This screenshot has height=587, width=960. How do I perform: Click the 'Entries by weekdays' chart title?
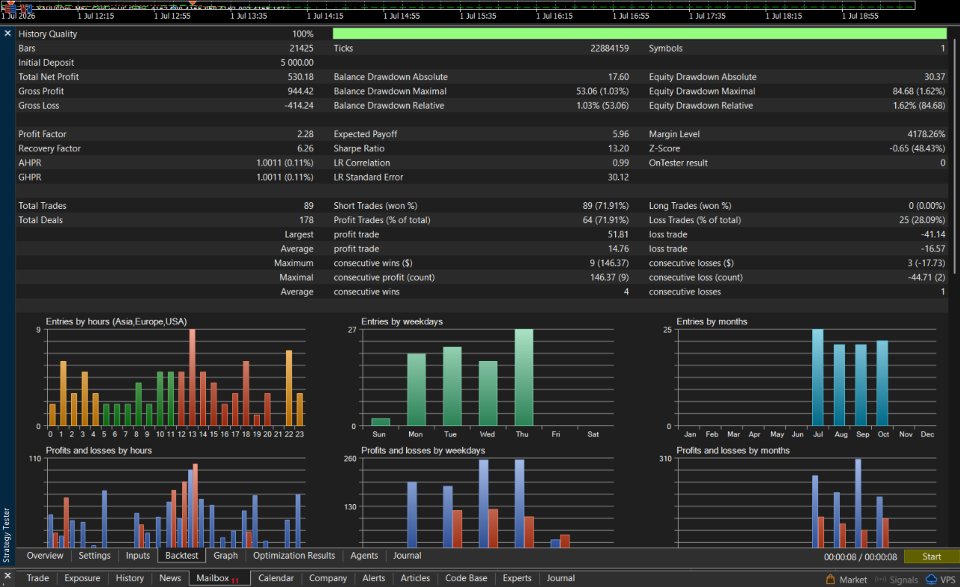click(x=402, y=321)
